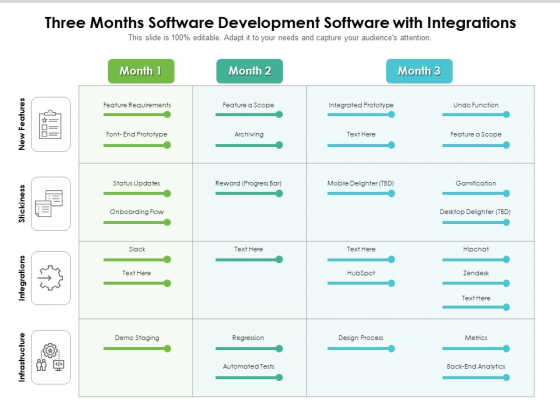The image size is (560, 420).
Task: Click the progress bar under Back-End Analytics
Action: [476, 378]
